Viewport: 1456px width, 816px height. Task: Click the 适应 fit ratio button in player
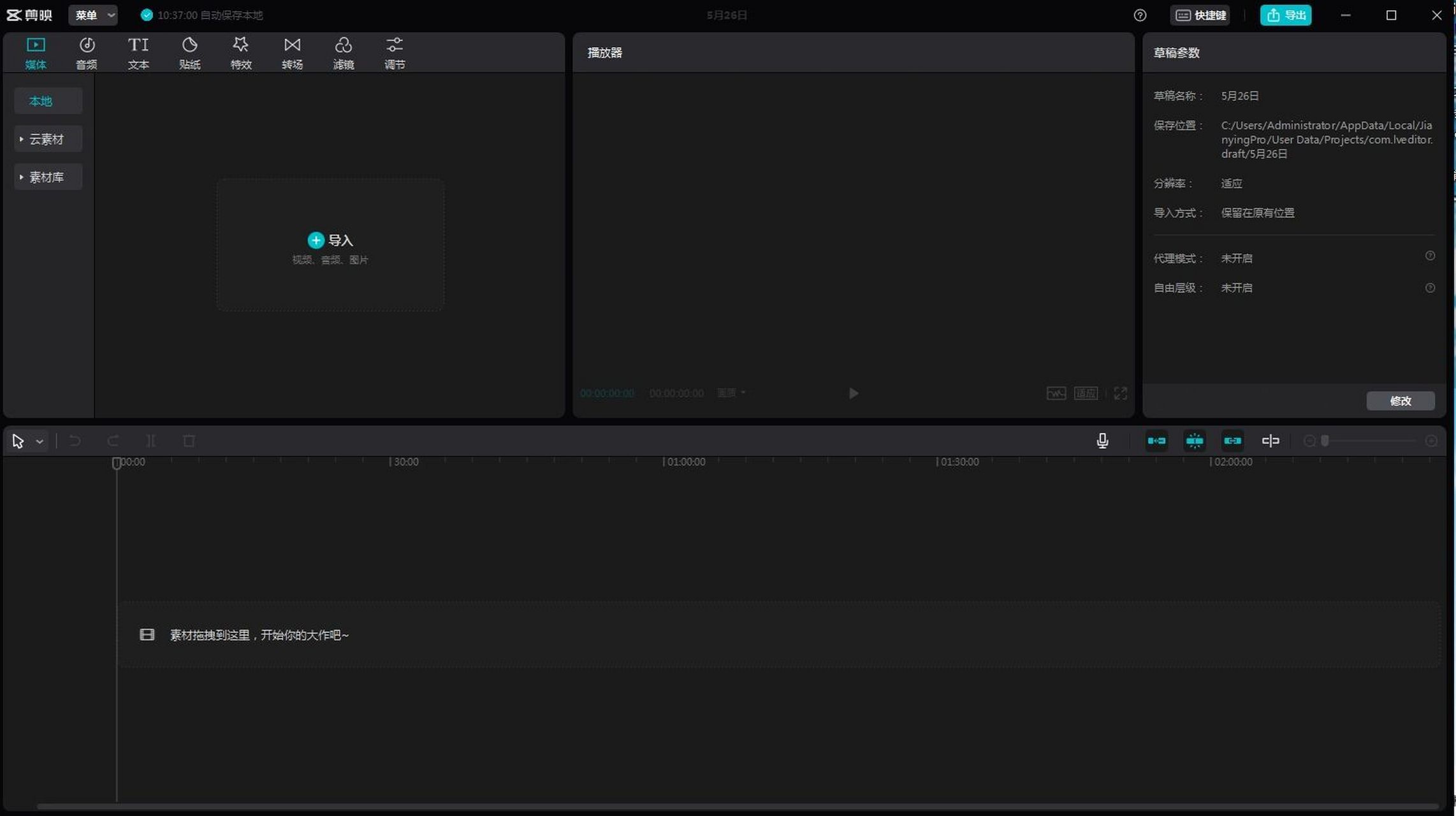[1086, 393]
